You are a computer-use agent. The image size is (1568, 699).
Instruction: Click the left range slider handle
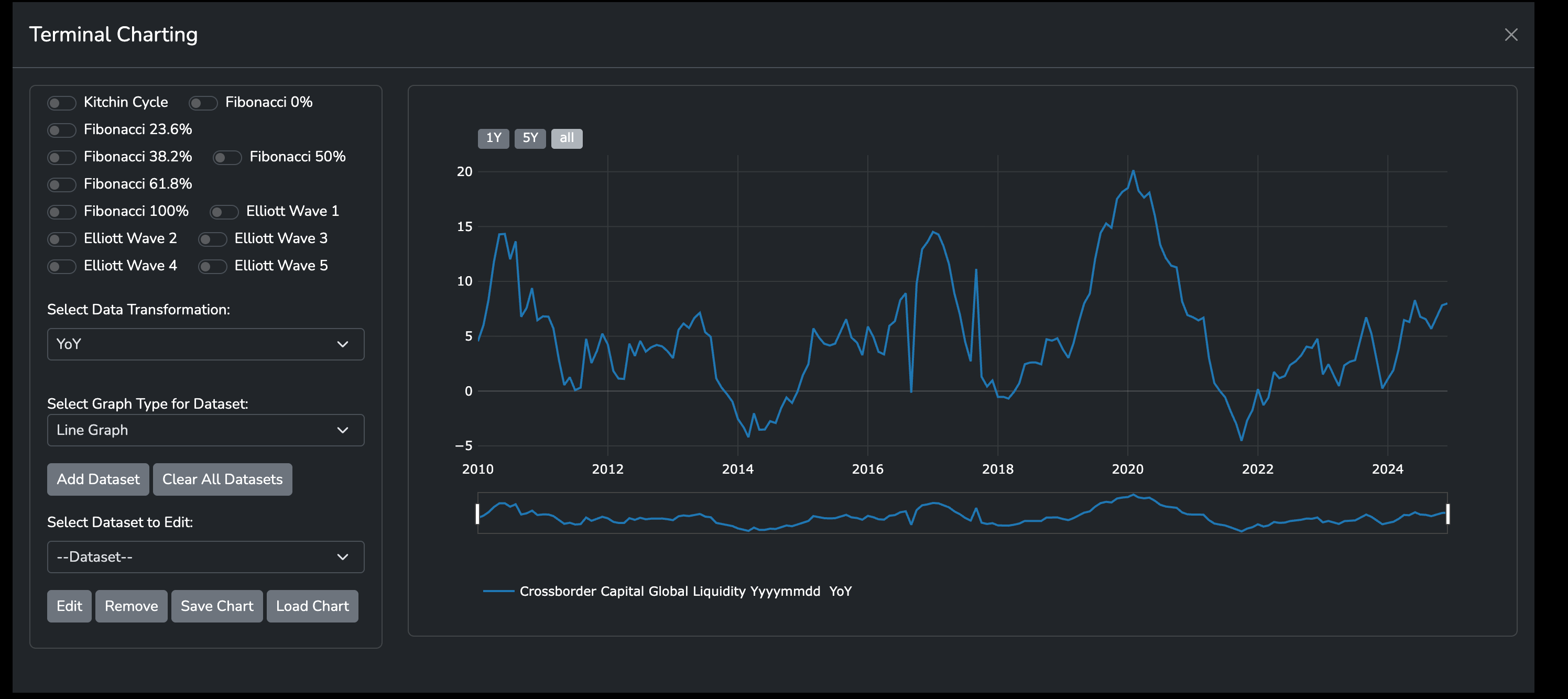pyautogui.click(x=477, y=514)
